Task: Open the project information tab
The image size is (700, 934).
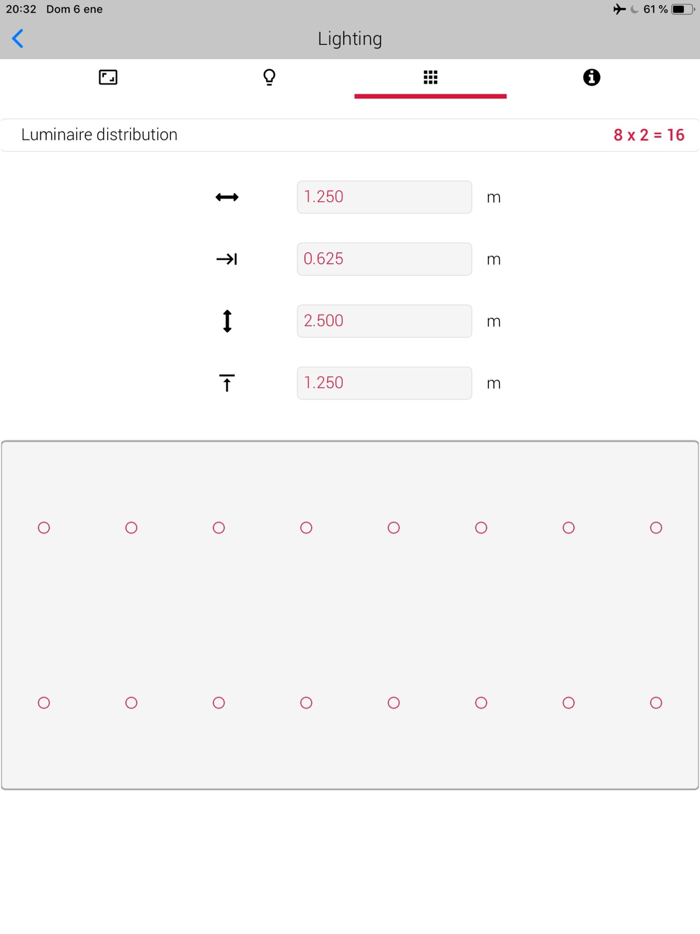Action: tap(591, 76)
